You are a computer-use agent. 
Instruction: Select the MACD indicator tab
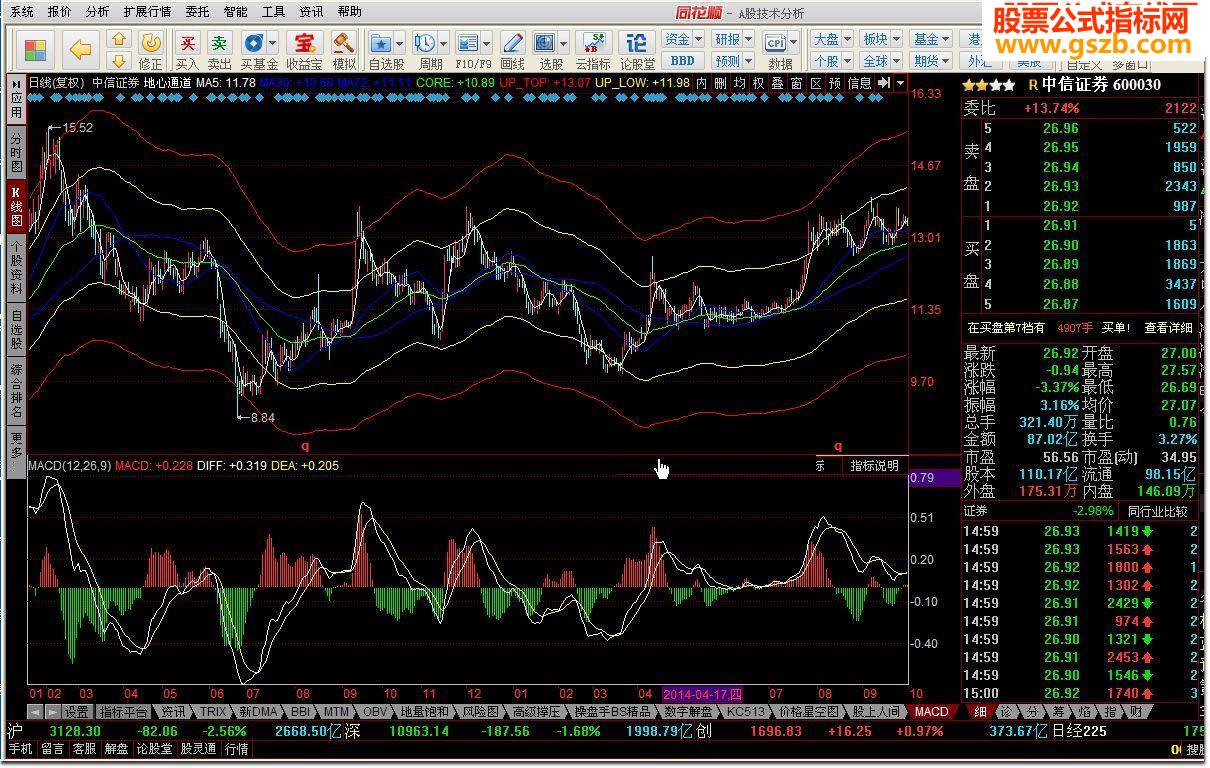pyautogui.click(x=932, y=712)
